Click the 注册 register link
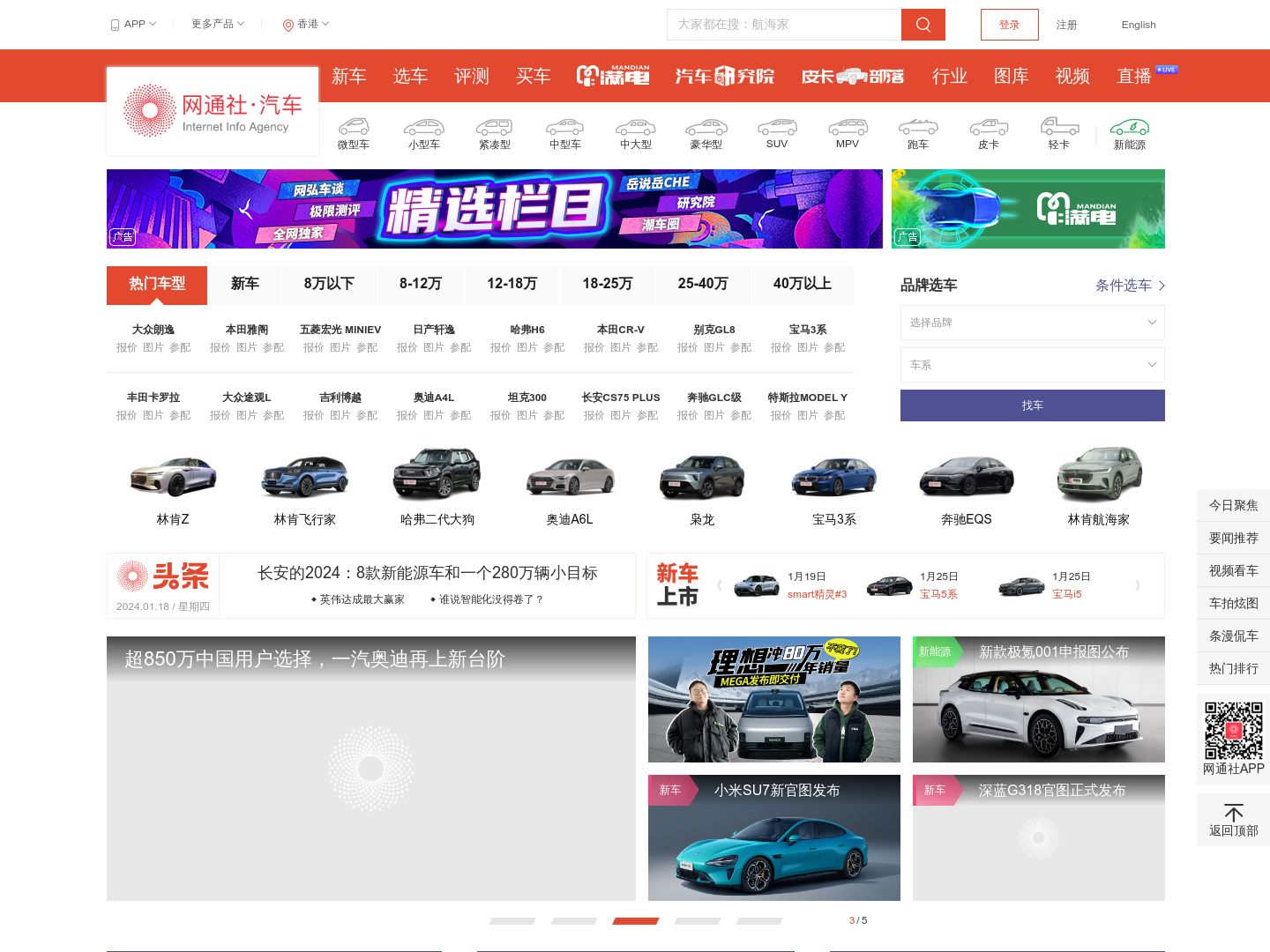Viewport: 1270px width, 952px height. click(x=1067, y=25)
